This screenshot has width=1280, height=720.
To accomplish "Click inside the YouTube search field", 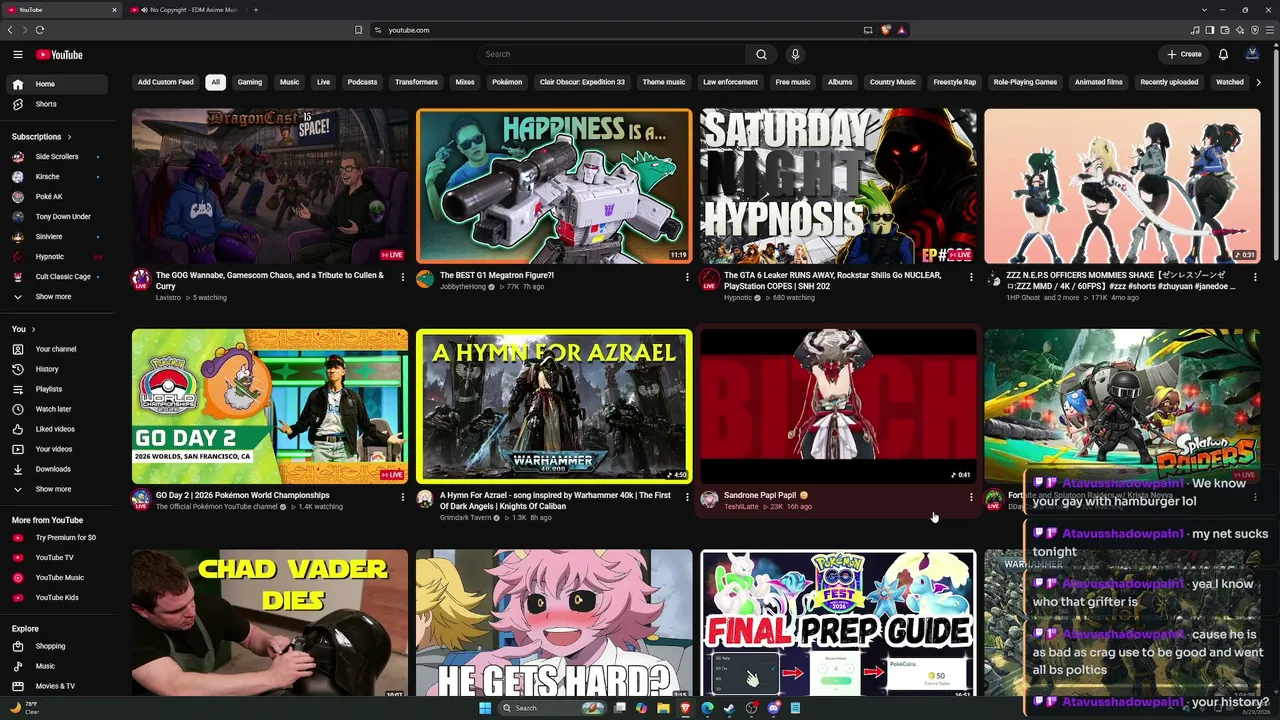I will (612, 55).
